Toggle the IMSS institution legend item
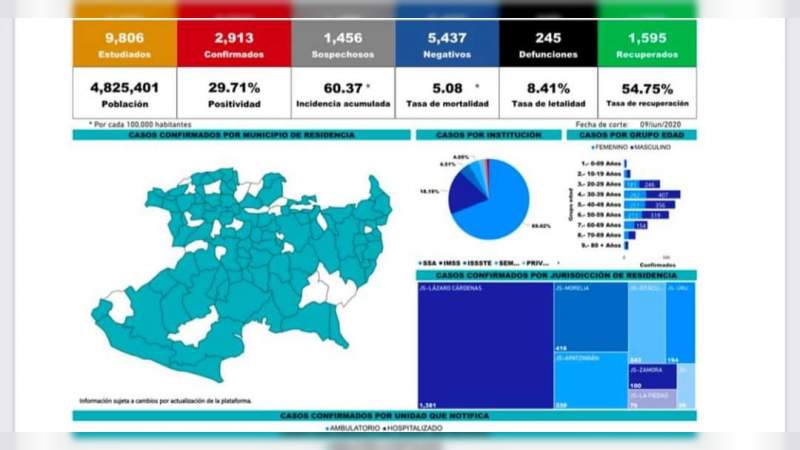The width and height of the screenshot is (800, 450). click(x=449, y=263)
